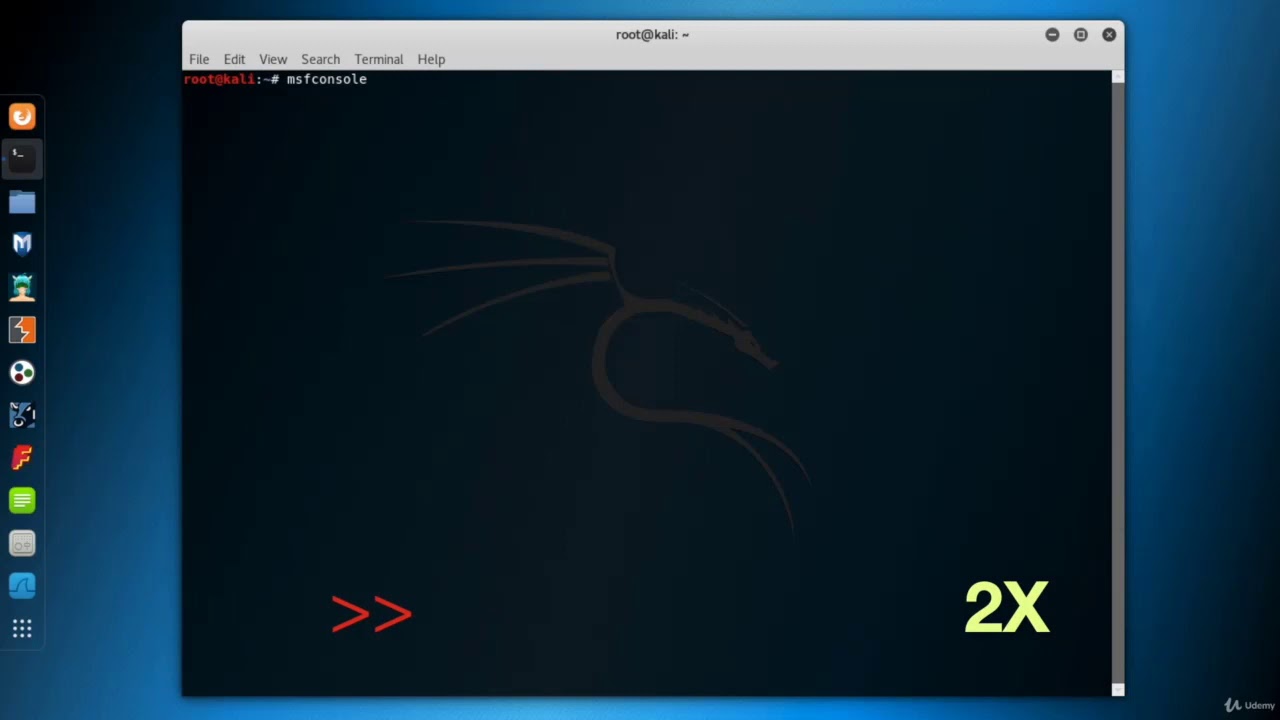Click the terminal scrollbar up arrow
The width and height of the screenshot is (1280, 720).
[1118, 76]
